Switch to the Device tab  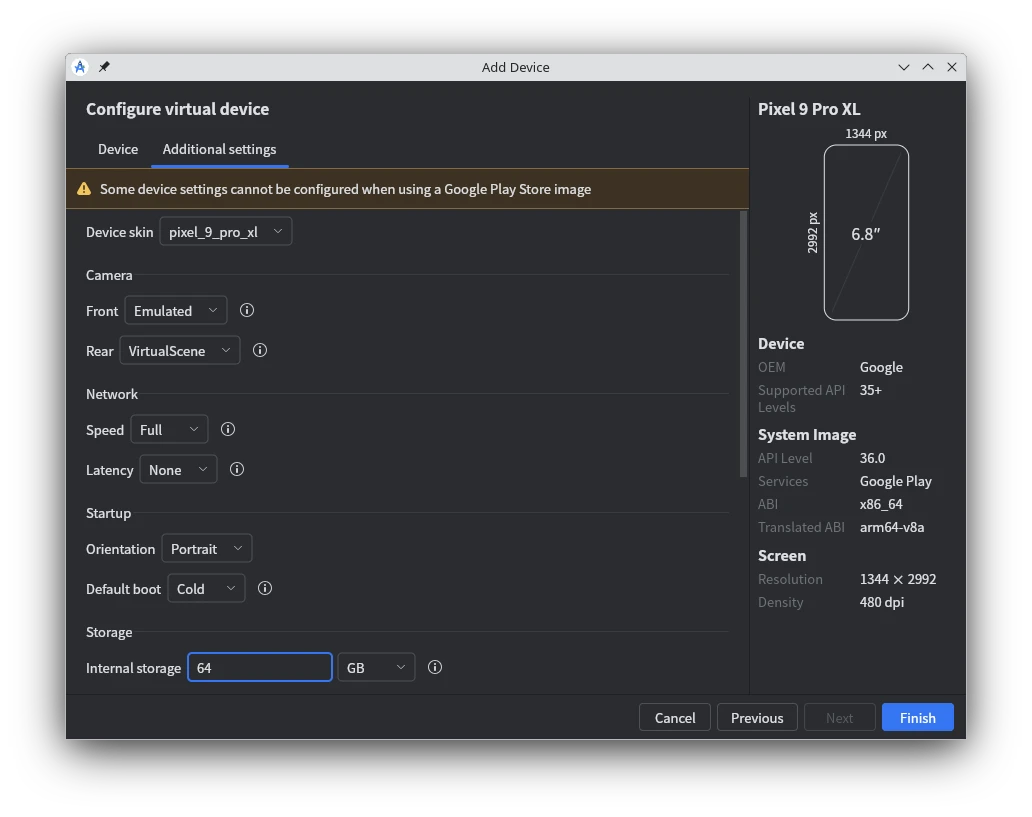point(118,149)
